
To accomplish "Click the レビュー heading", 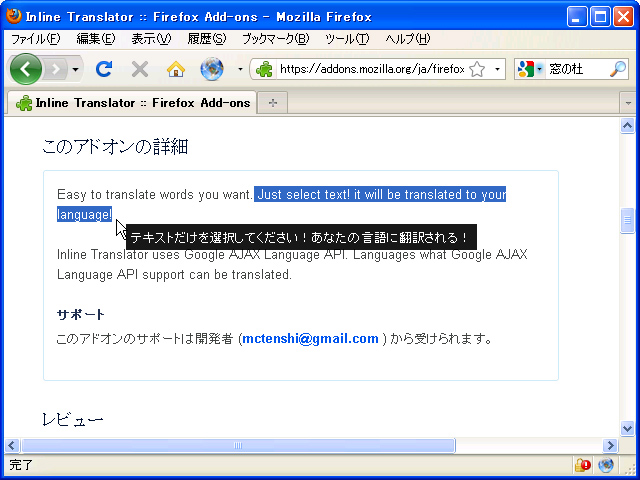I will point(73,420).
